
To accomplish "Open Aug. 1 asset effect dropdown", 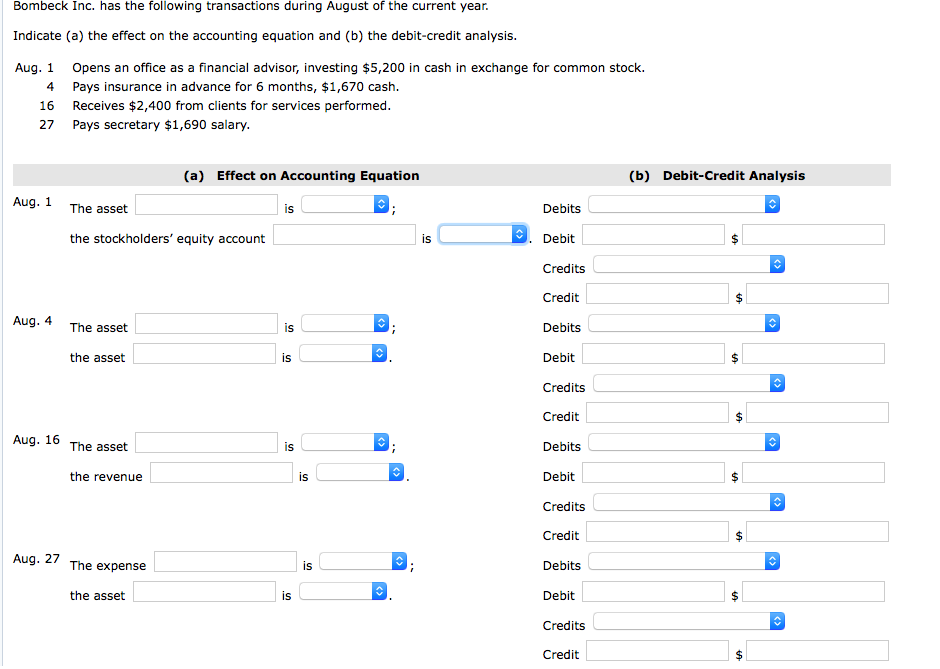I will pos(345,205).
